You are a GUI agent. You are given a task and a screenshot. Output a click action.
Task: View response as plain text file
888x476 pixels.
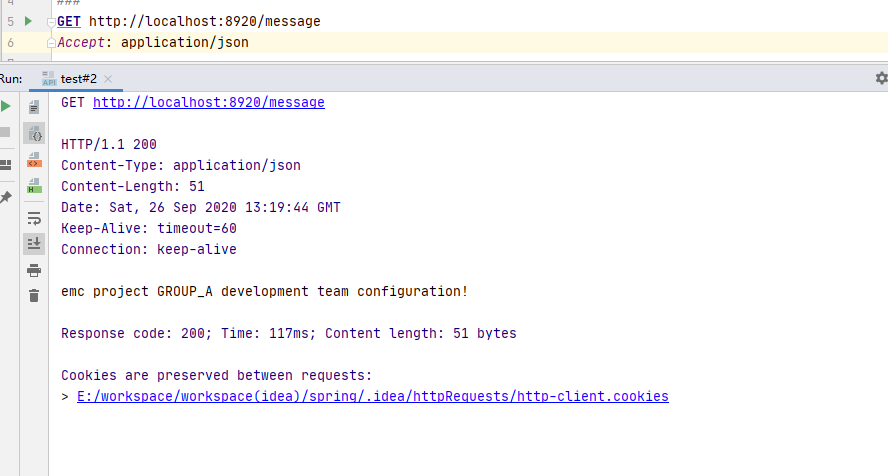34,107
